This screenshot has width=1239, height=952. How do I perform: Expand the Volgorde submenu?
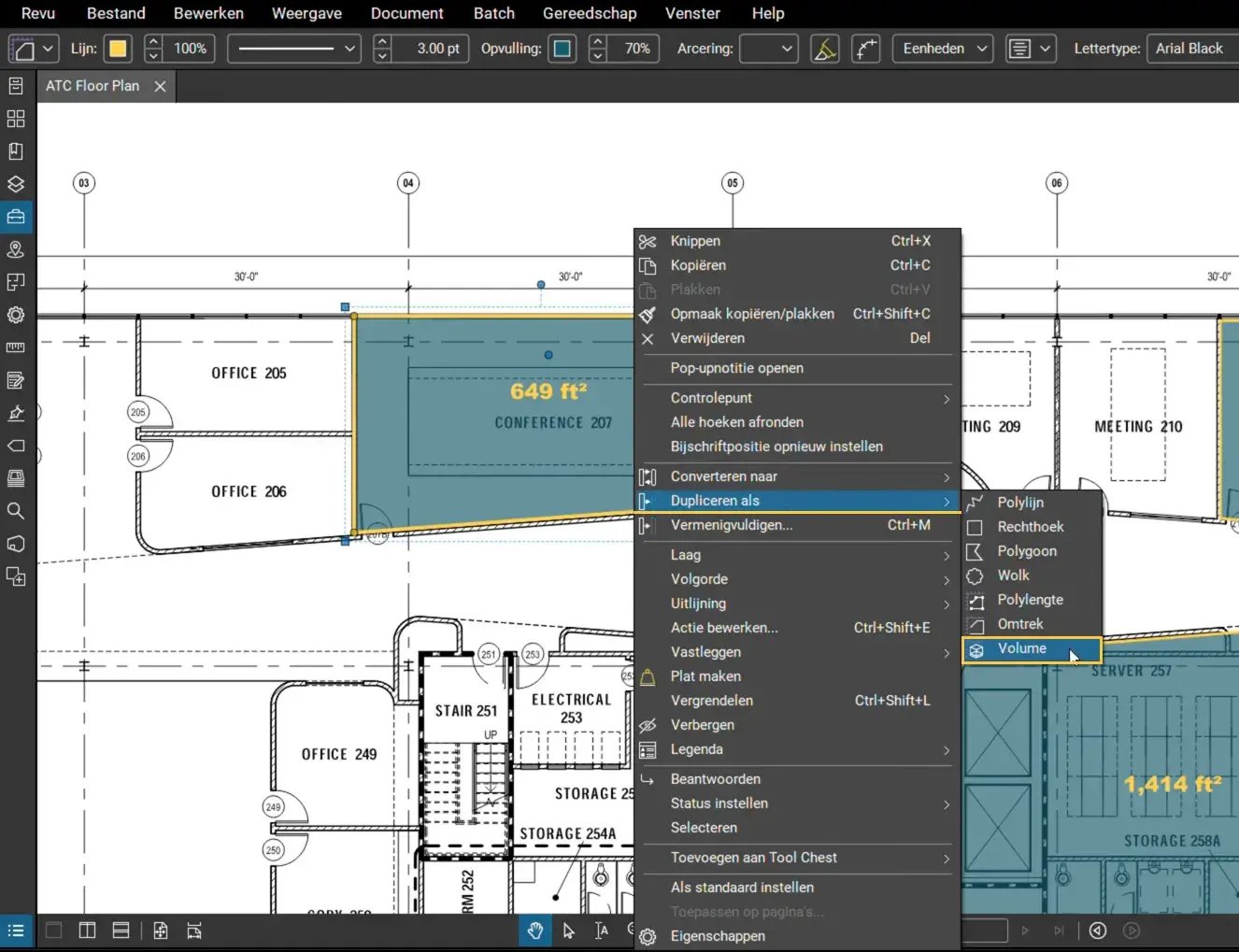point(797,579)
